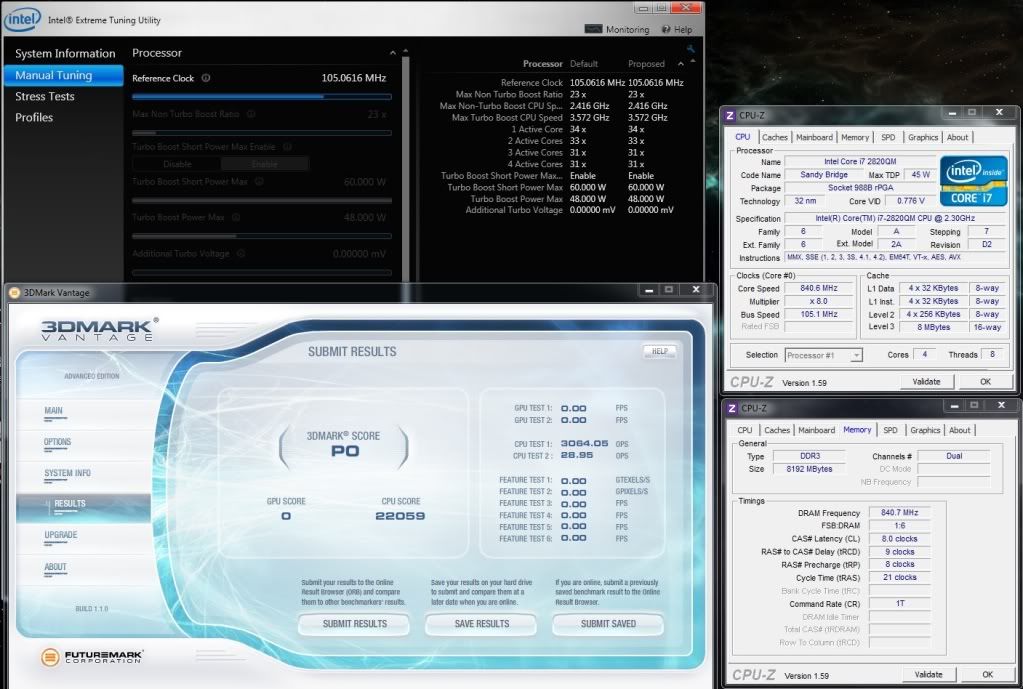Click the Z icon of the upper CPU-Z window

(730, 115)
